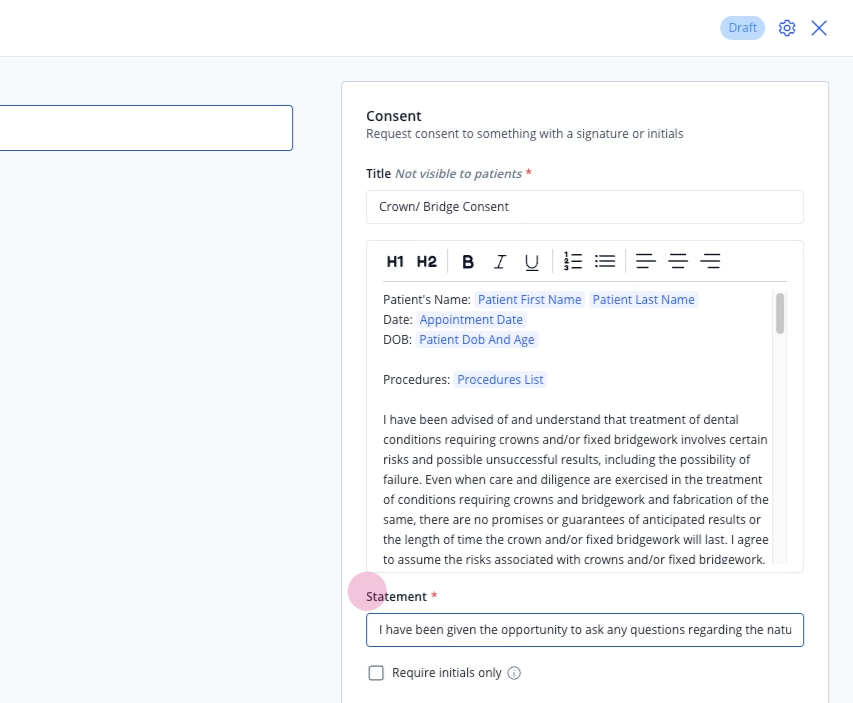853x703 pixels.
Task: Click inside the consent paragraph text
Action: pos(576,490)
